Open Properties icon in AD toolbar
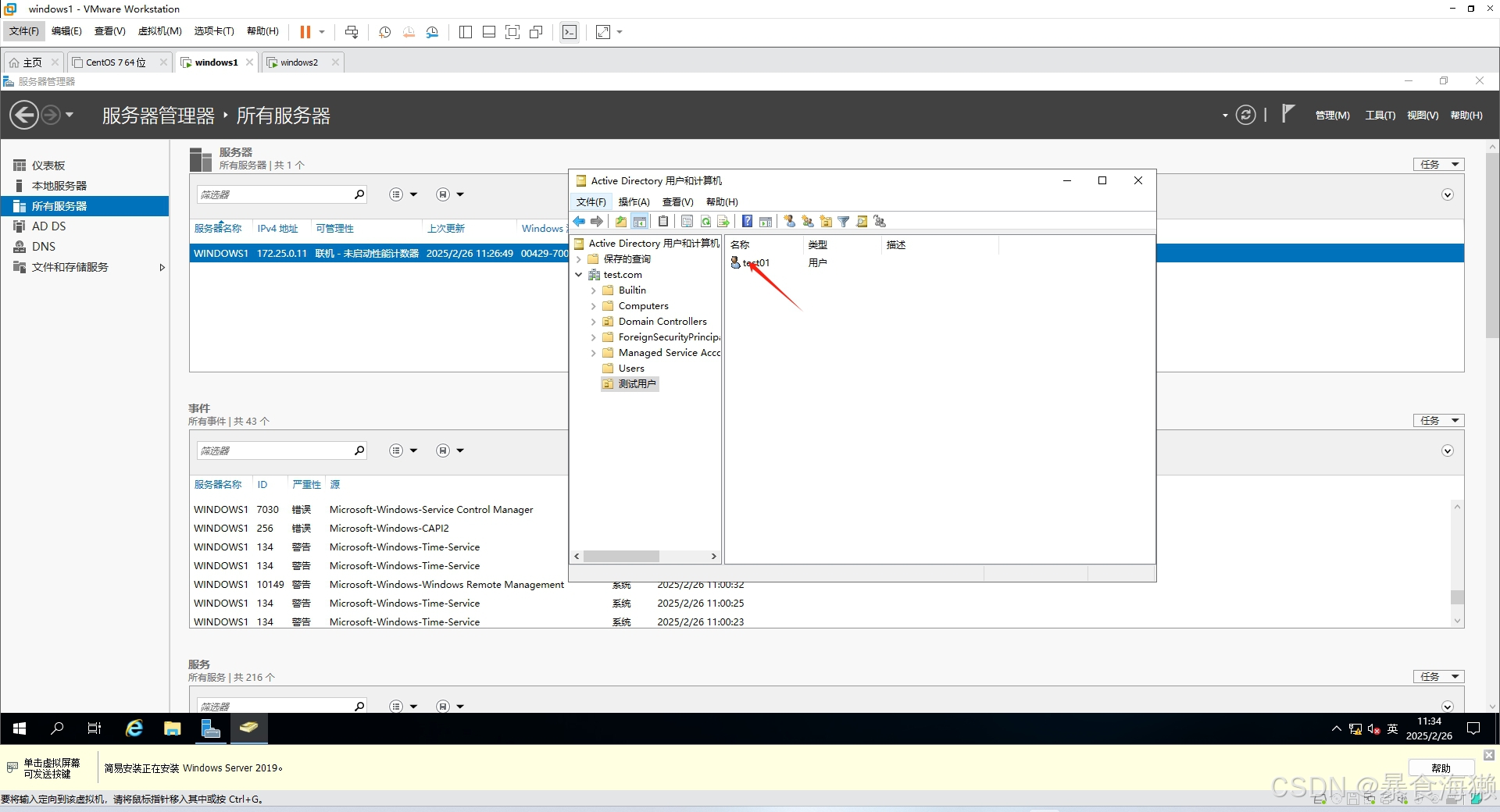This screenshot has width=1500, height=812. coord(687,222)
